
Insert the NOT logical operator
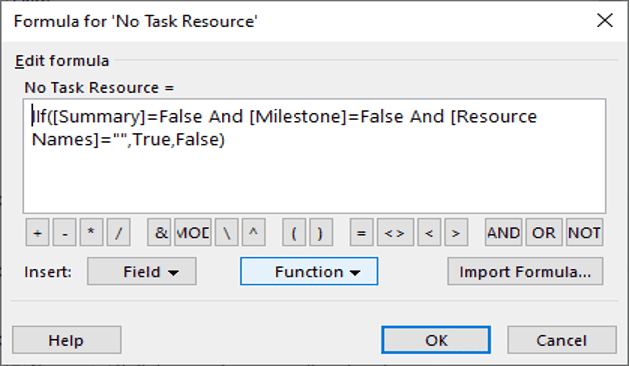point(585,232)
